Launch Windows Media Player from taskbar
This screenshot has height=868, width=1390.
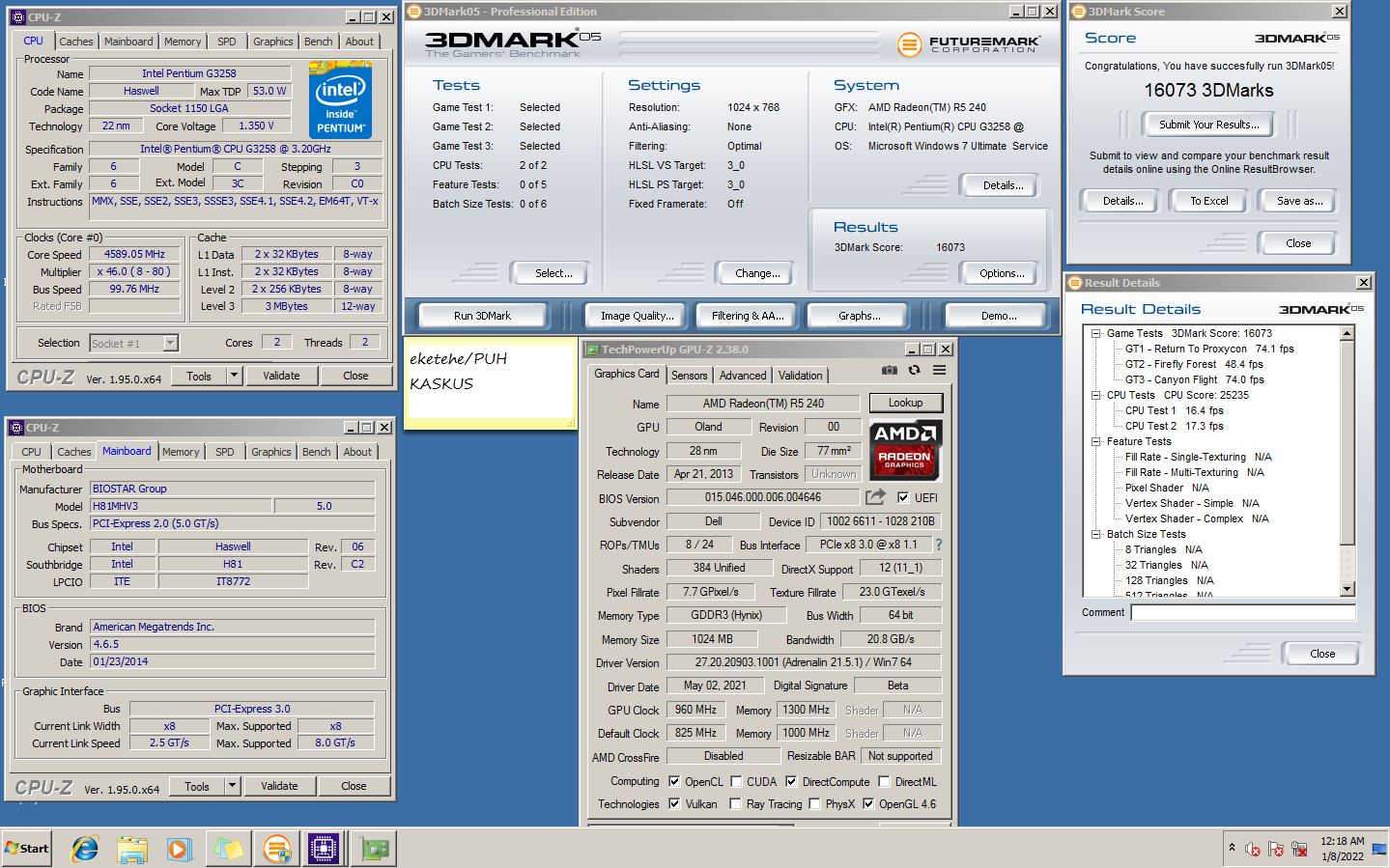coord(180,849)
